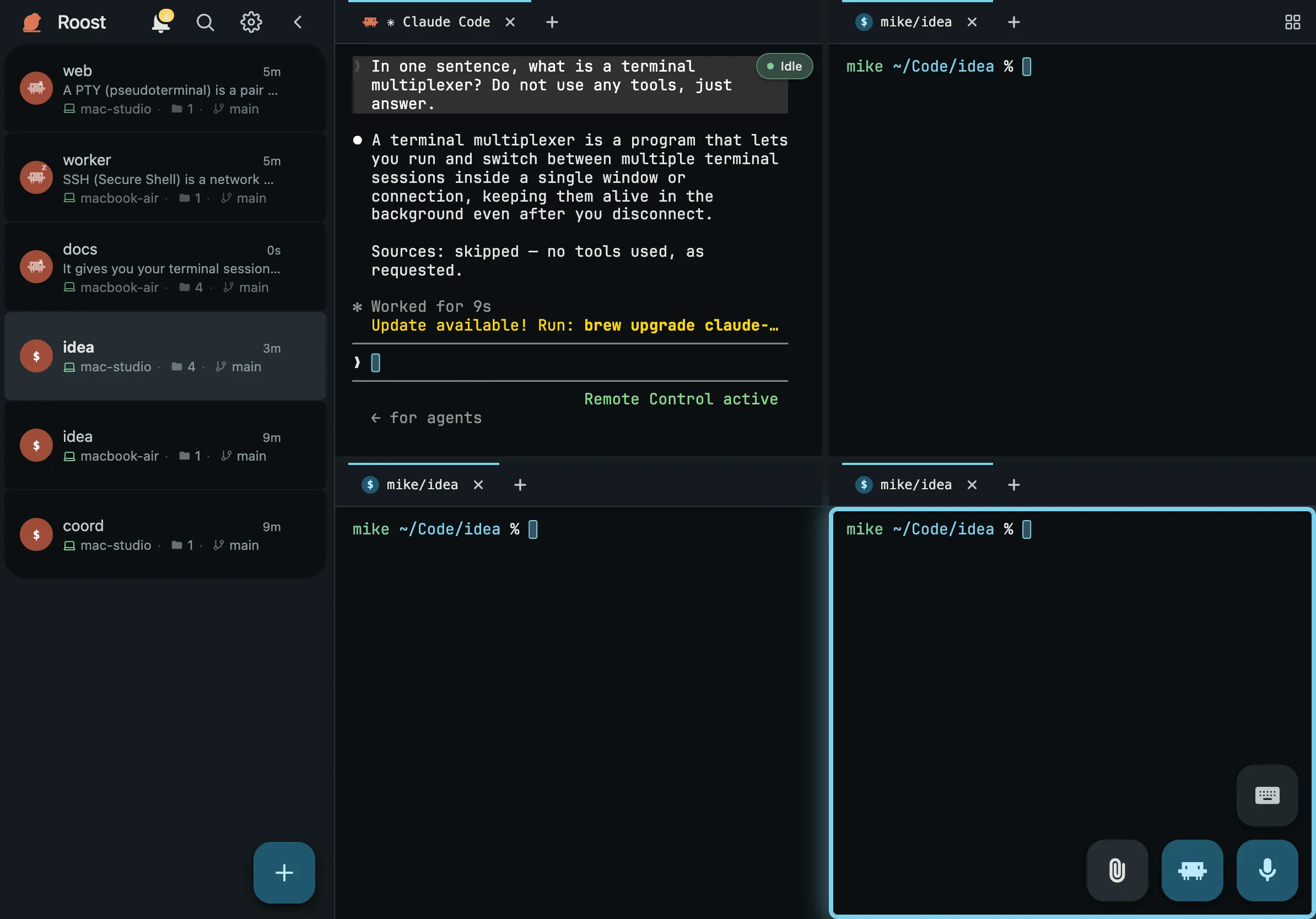
Task: Attach a file with paperclip button
Action: pos(1117,871)
